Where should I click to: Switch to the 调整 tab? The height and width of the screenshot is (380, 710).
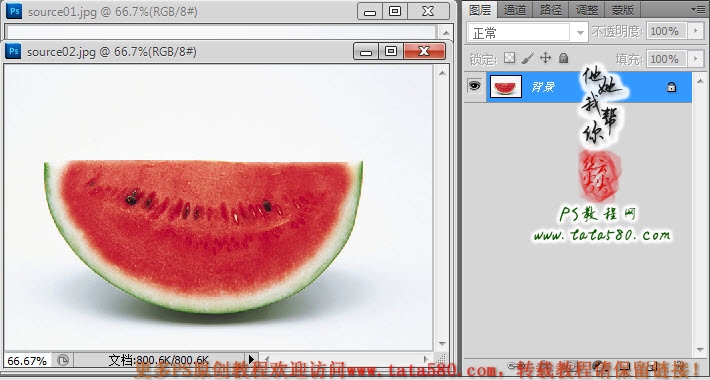[587, 10]
